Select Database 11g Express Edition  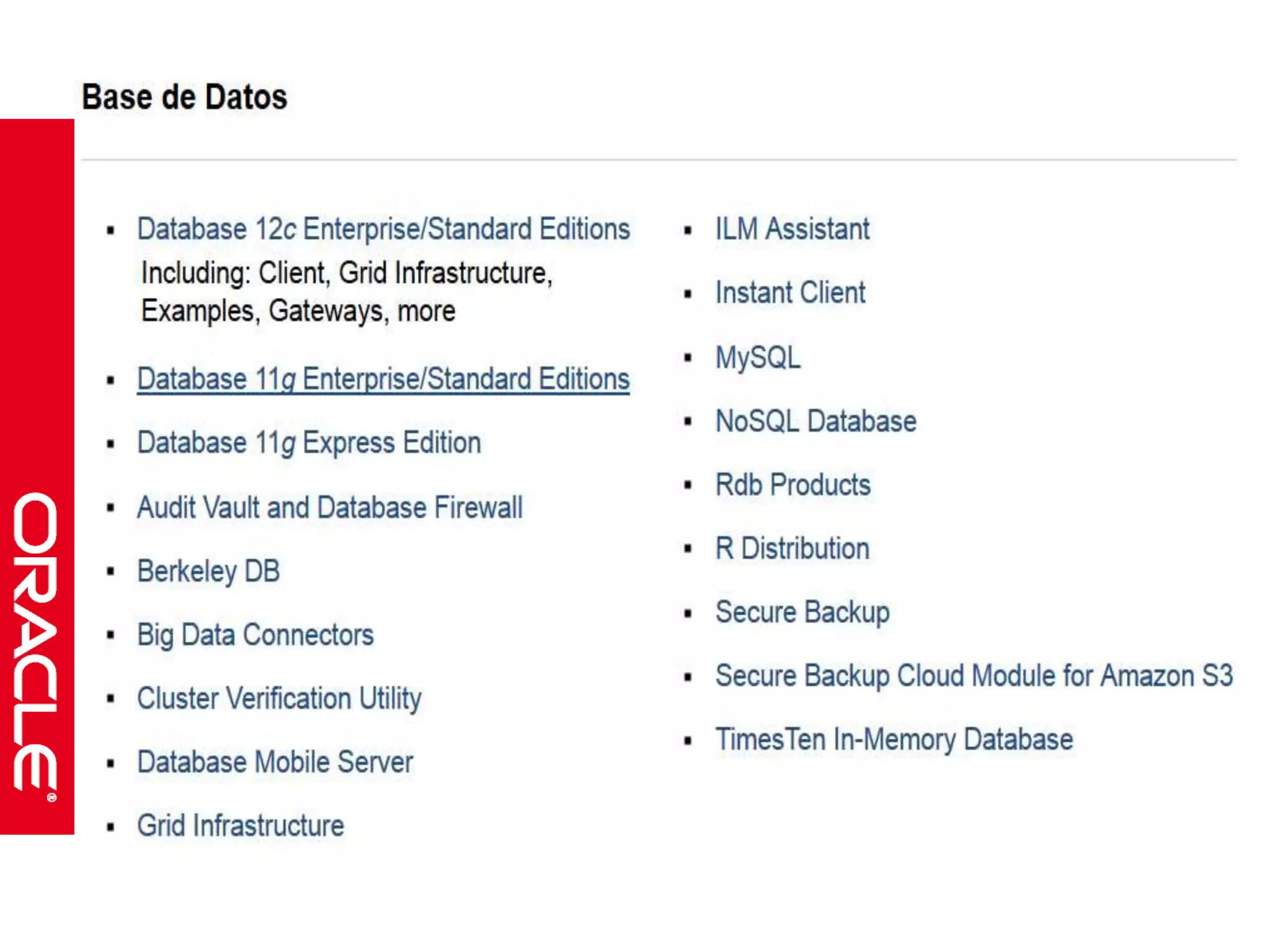309,443
